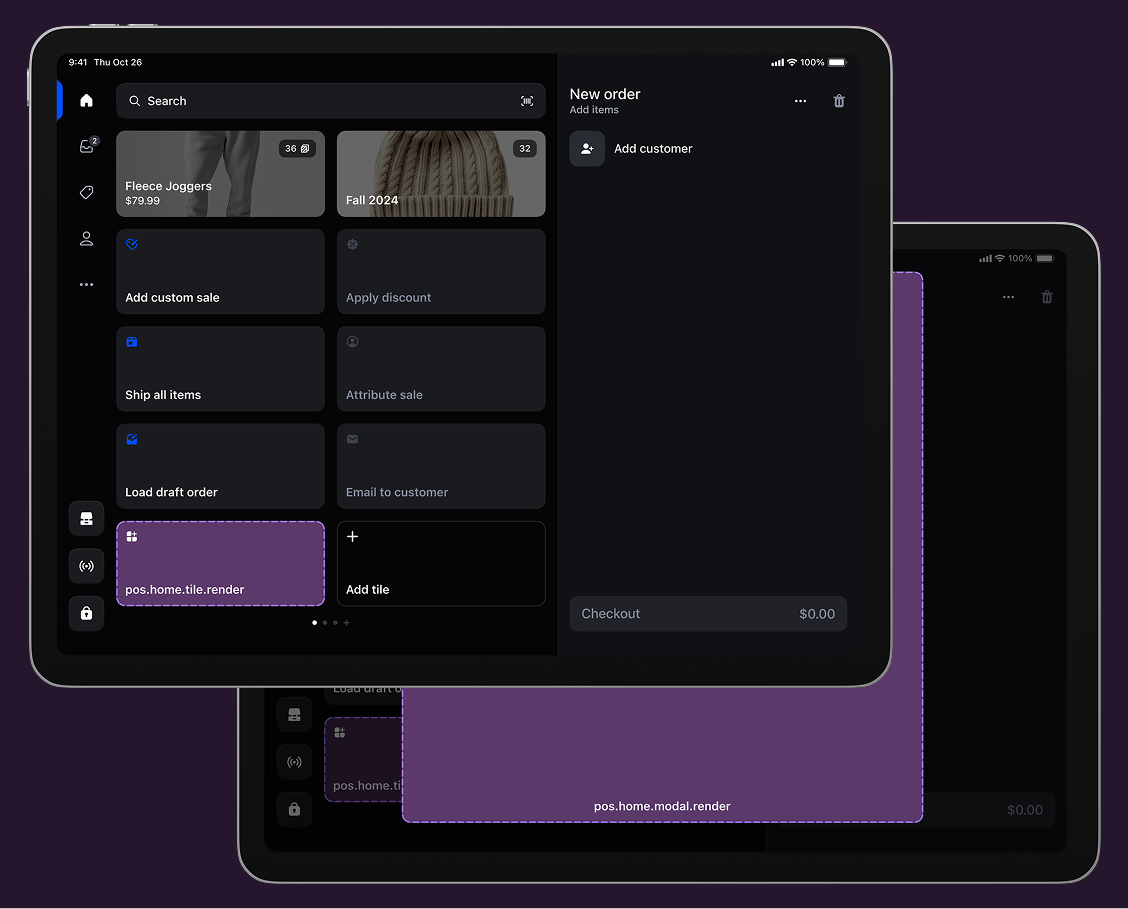
Task: Open the Customers icon in sidebar
Action: (x=86, y=238)
